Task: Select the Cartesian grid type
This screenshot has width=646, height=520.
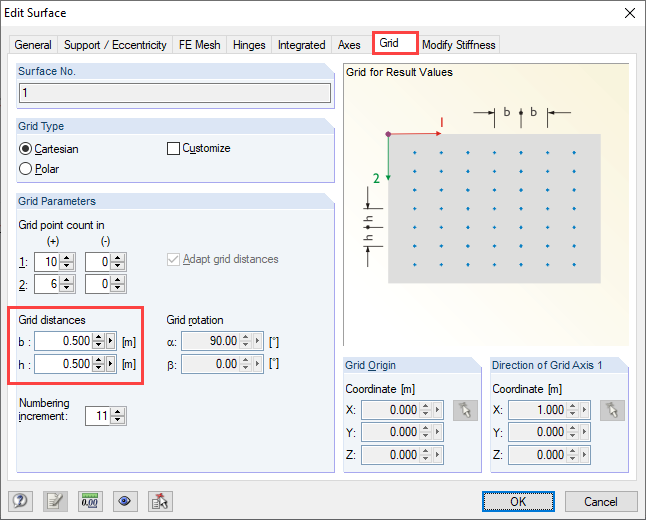Action: (26, 148)
